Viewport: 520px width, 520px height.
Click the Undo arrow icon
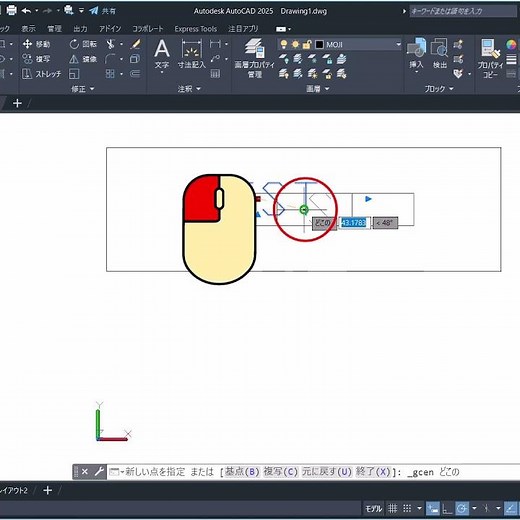click(26, 11)
